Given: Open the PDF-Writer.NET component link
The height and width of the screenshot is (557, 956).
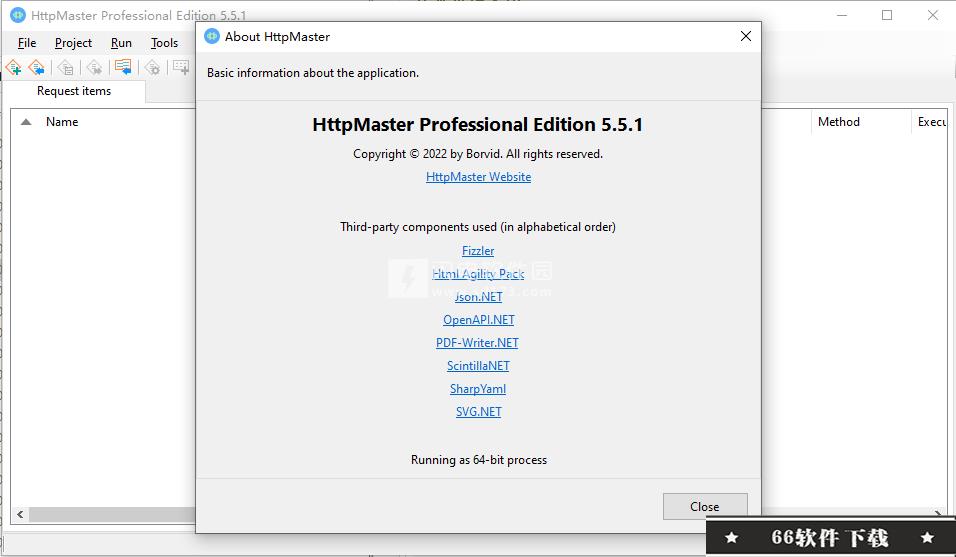Looking at the screenshot, I should [477, 342].
